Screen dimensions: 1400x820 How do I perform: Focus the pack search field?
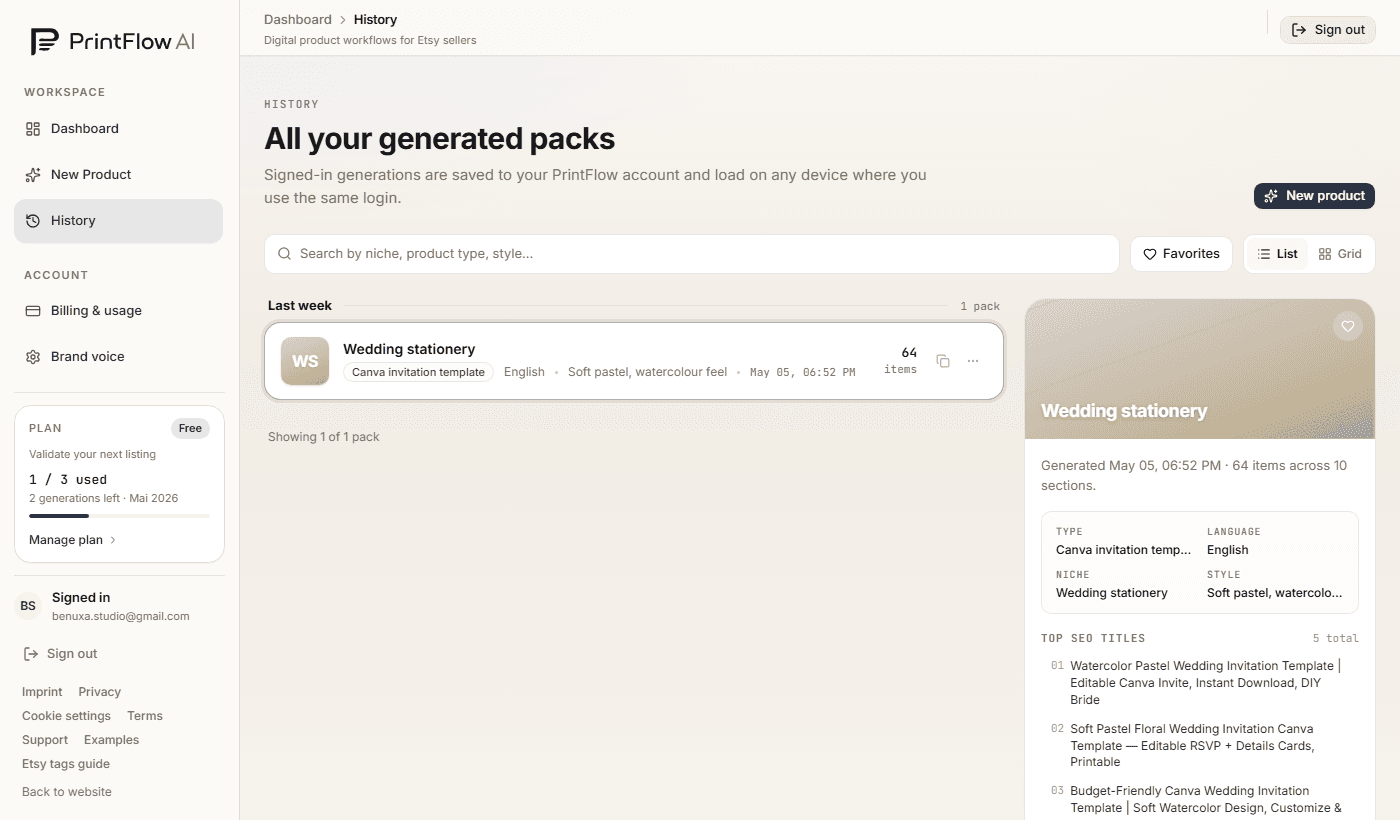[x=691, y=254]
